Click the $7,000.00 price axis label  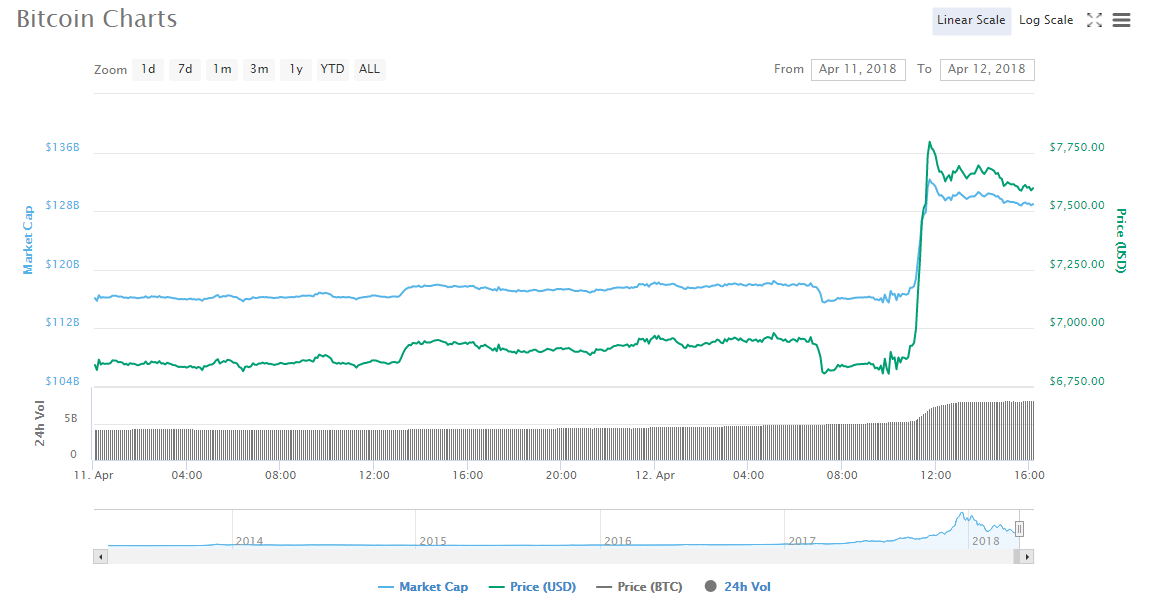coord(1077,323)
